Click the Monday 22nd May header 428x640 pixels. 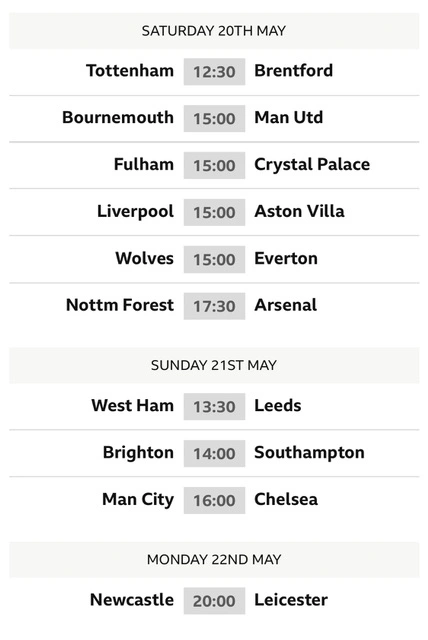(214, 560)
